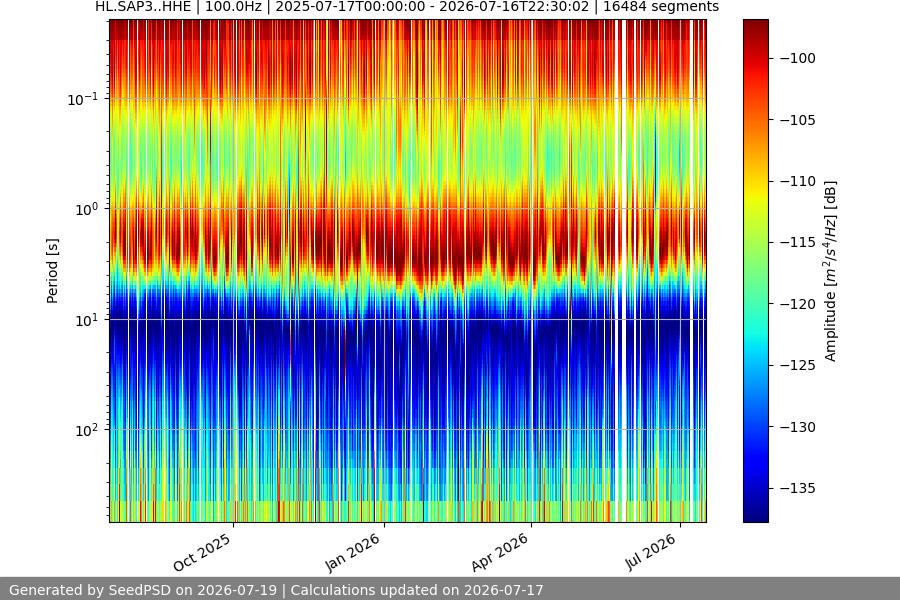The width and height of the screenshot is (900, 600).
Task: Click the 'Jul 2026' x-axis label
Action: point(650,552)
